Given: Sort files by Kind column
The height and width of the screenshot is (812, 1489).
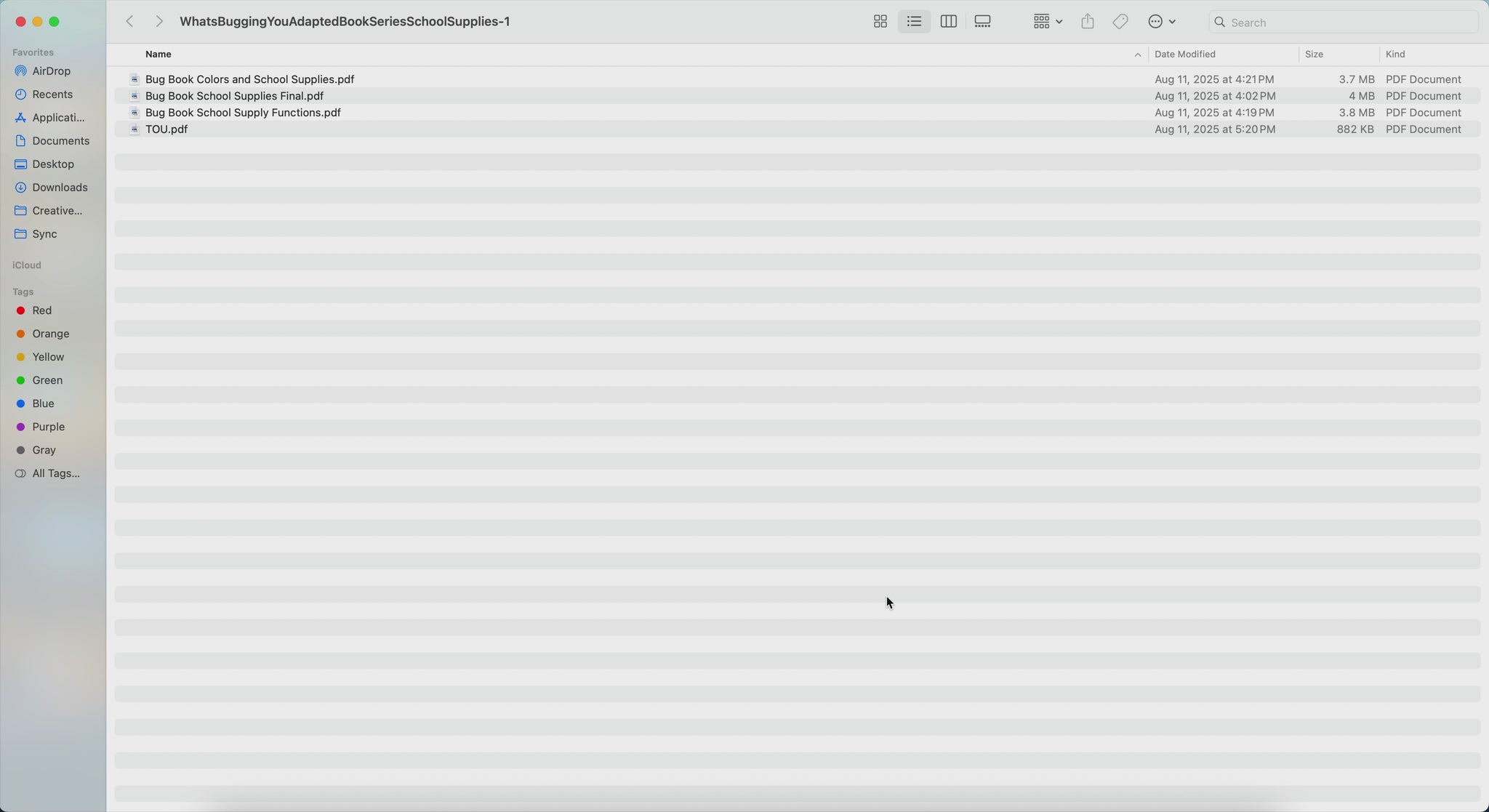Looking at the screenshot, I should [1394, 55].
